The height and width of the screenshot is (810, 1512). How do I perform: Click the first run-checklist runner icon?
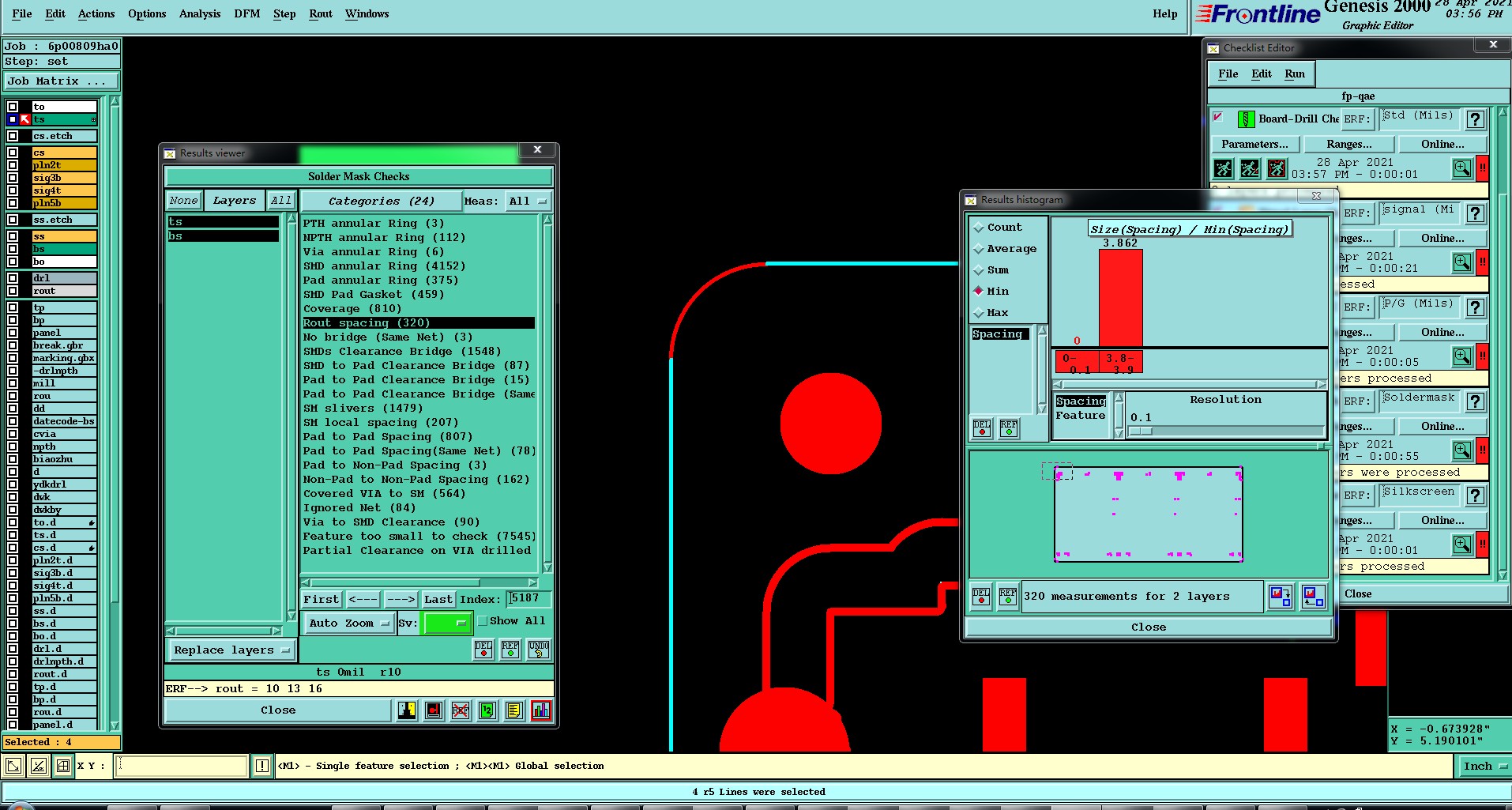point(1223,168)
